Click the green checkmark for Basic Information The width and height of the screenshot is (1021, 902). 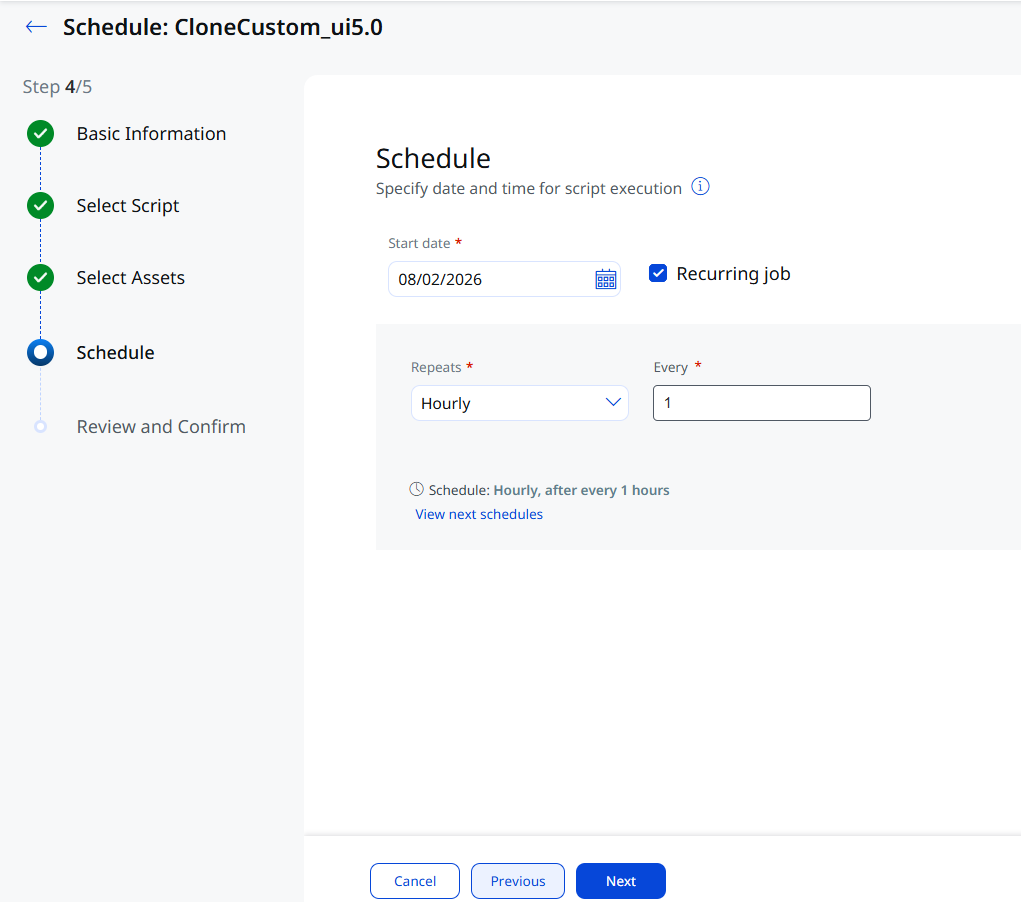[x=40, y=134]
